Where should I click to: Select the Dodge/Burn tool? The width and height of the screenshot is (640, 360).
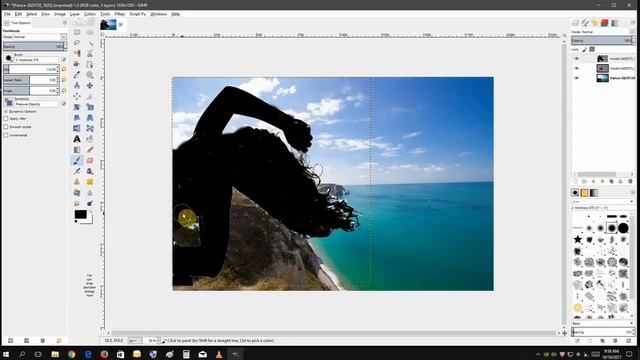coord(90,203)
